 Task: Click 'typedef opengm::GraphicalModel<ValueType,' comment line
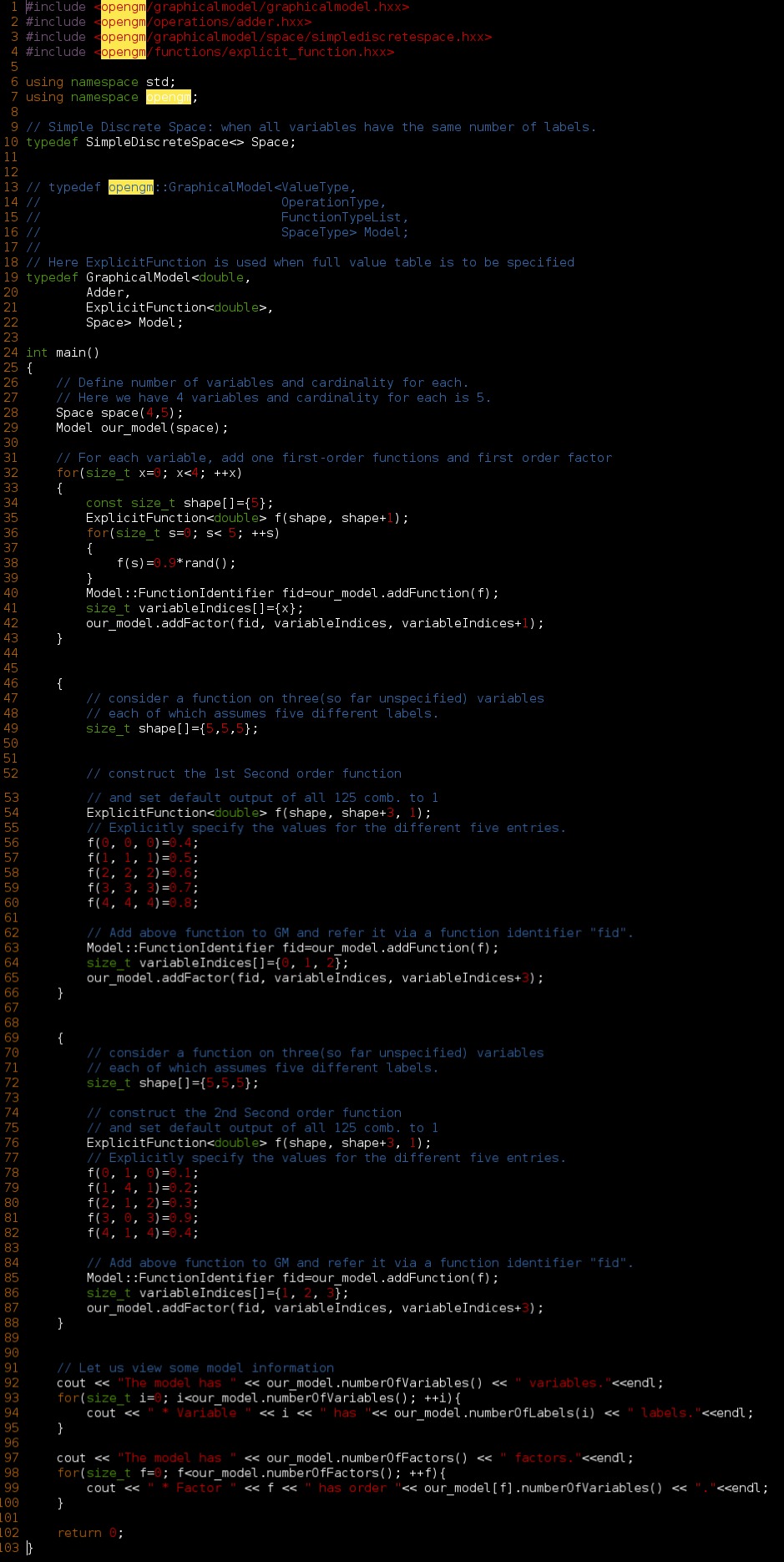(x=191, y=187)
